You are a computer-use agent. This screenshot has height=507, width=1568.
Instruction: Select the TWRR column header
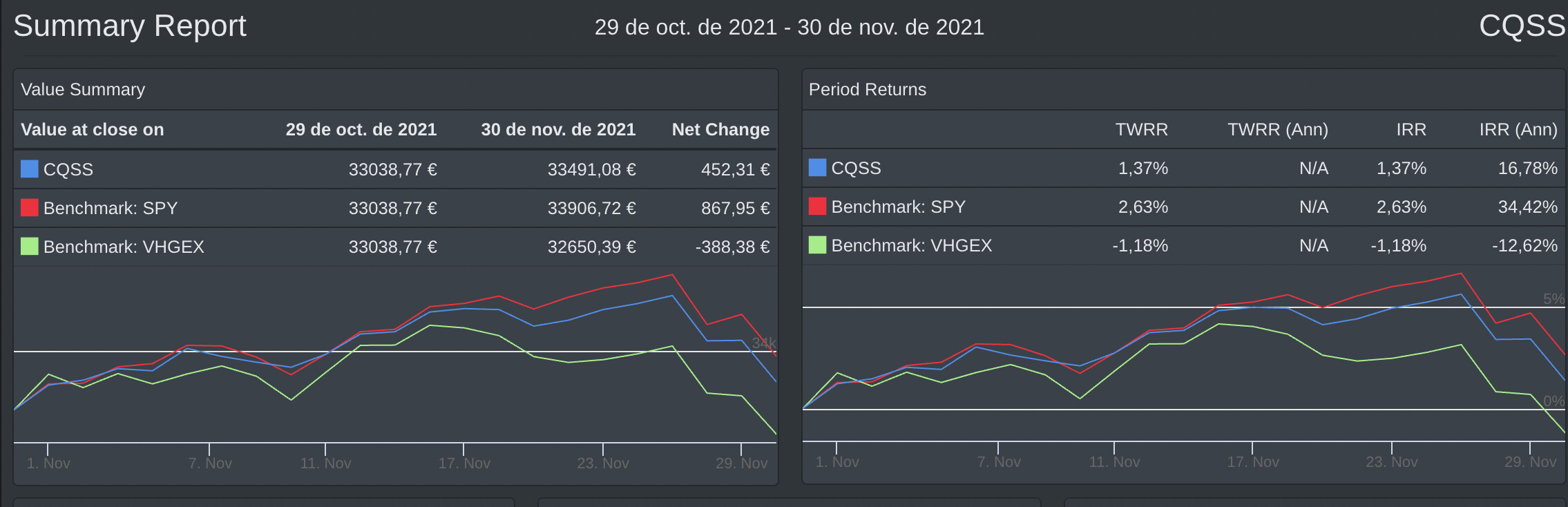tap(1141, 129)
